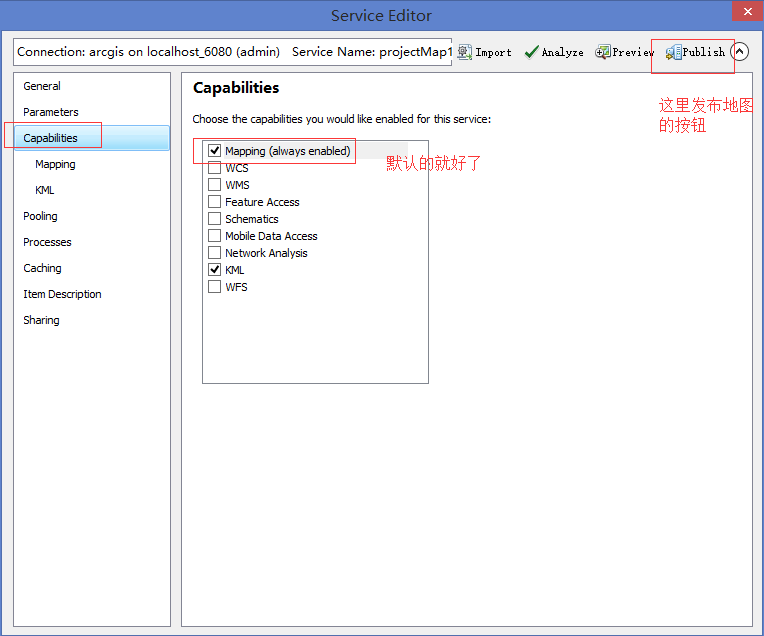Click the Schematics label text
This screenshot has height=636, width=764.
pos(251,219)
